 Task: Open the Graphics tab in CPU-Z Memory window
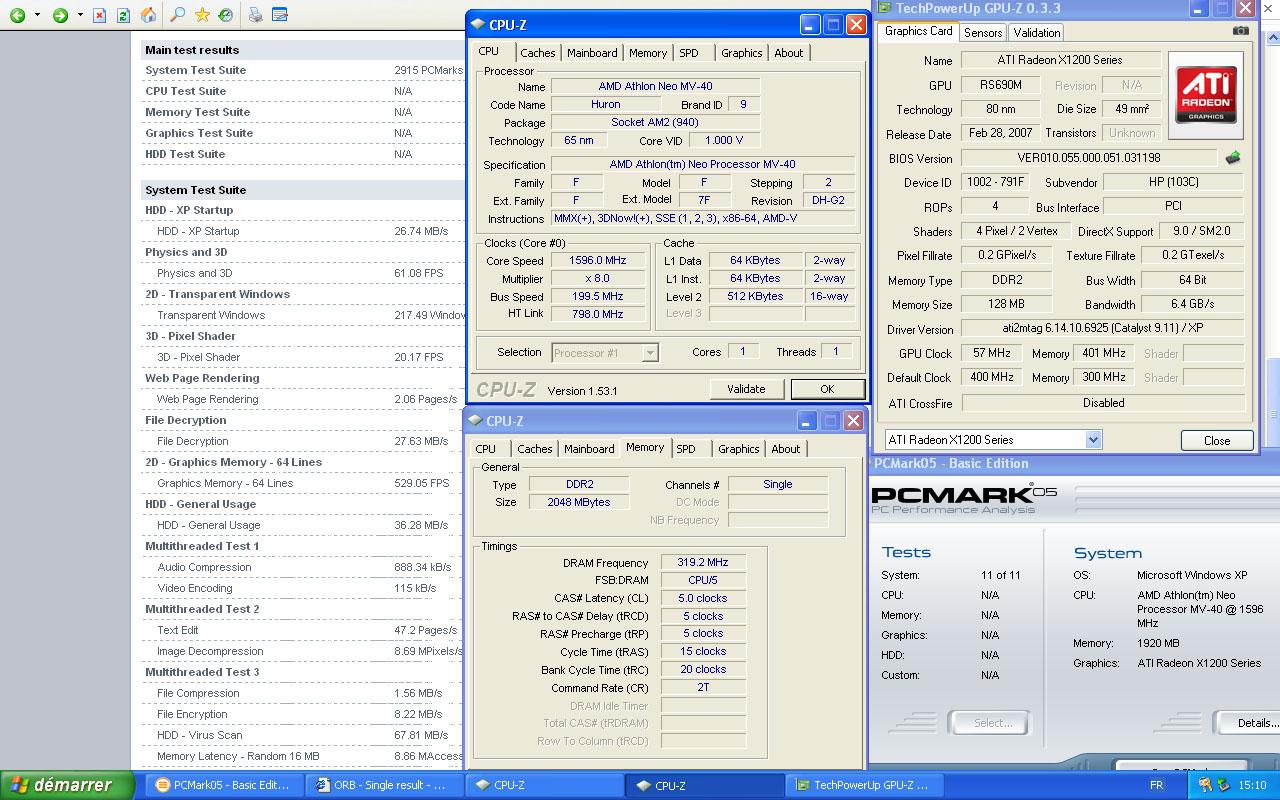point(739,449)
